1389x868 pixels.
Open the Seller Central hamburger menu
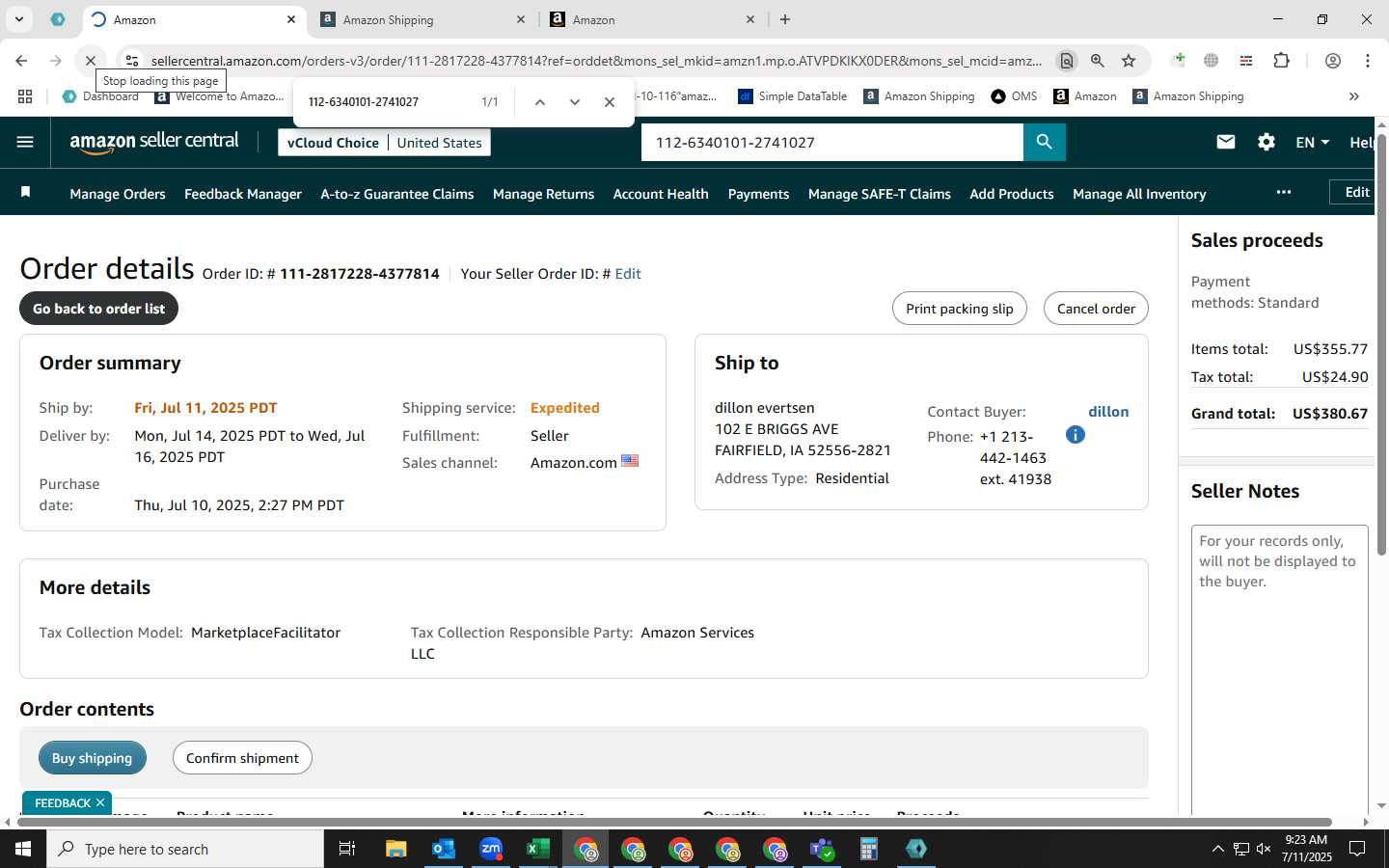25,142
